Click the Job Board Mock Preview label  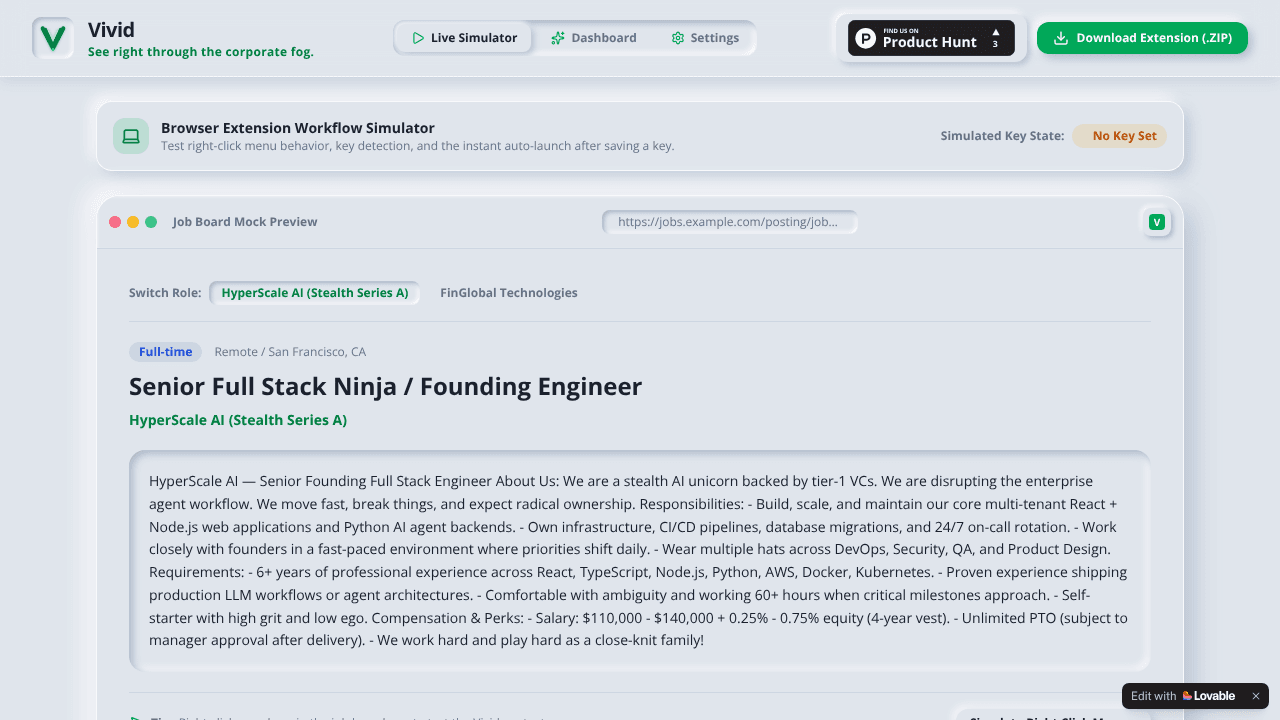click(245, 222)
